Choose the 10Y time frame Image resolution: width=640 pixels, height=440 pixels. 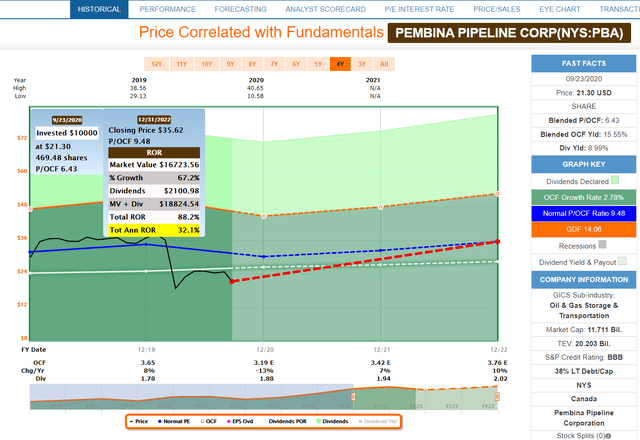click(x=207, y=64)
